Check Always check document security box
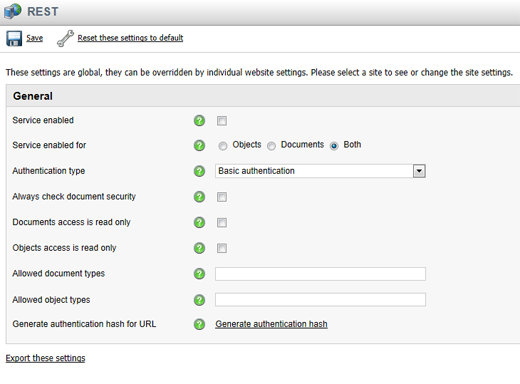Viewport: 520px width, 384px height. point(222,197)
